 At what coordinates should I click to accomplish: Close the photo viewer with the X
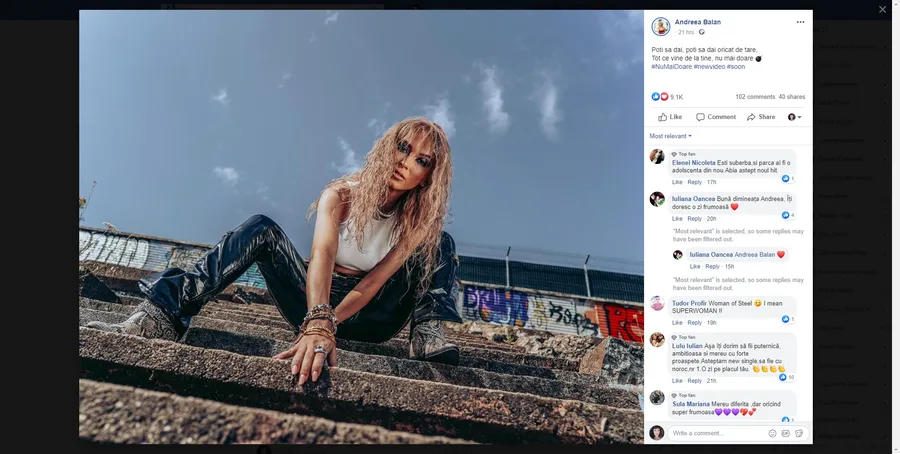[882, 9]
